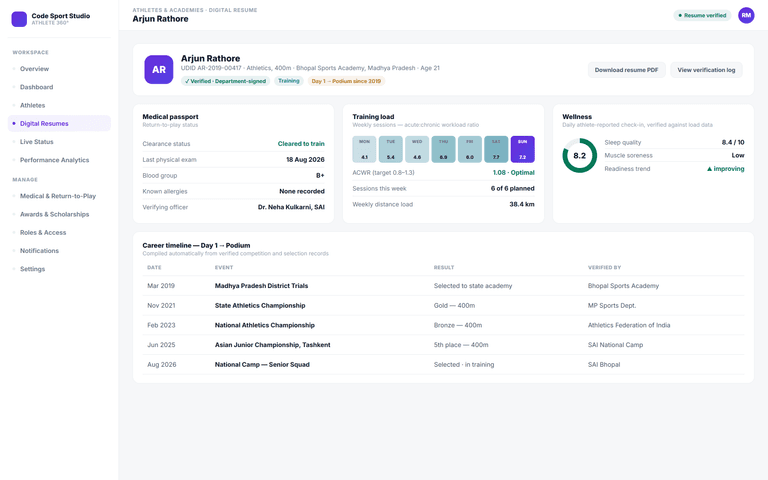
Task: Click the Bronze — 400m result cell
Action: coord(457,325)
